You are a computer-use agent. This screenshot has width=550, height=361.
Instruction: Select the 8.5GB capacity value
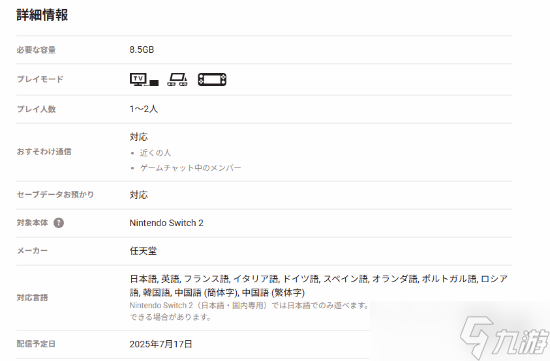[x=142, y=49]
